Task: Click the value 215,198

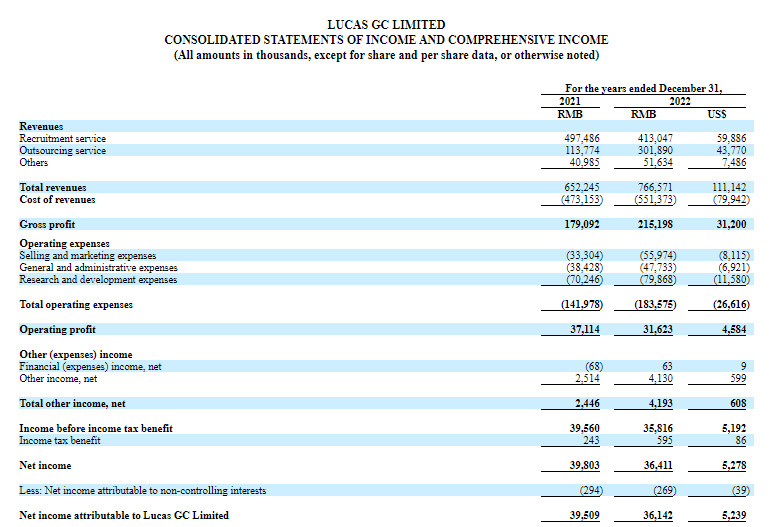Action: (655, 225)
